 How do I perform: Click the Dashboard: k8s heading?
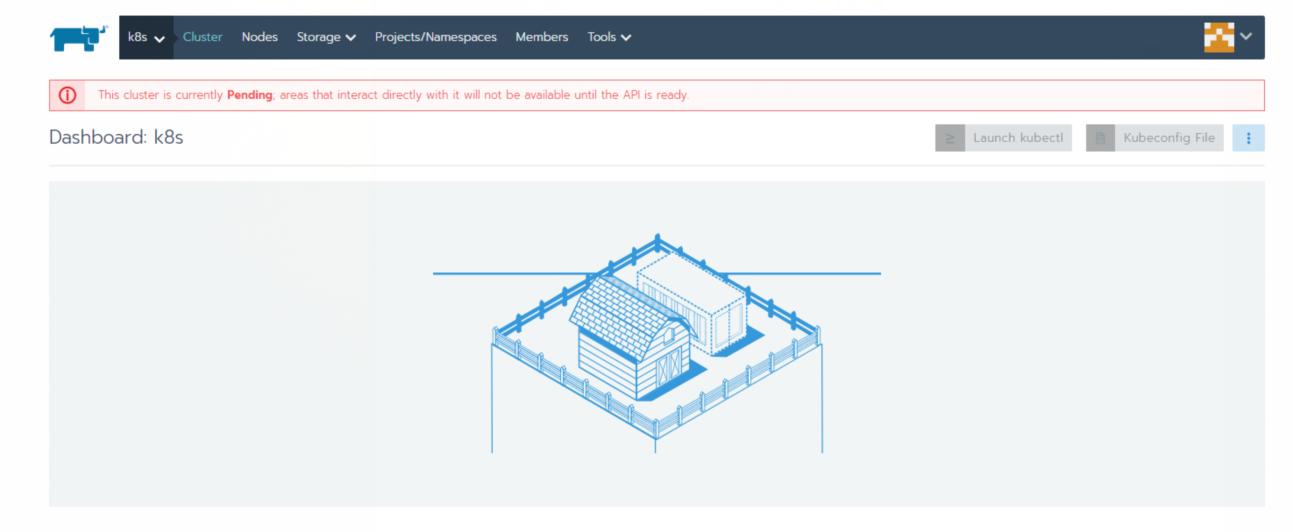pyautogui.click(x=116, y=137)
